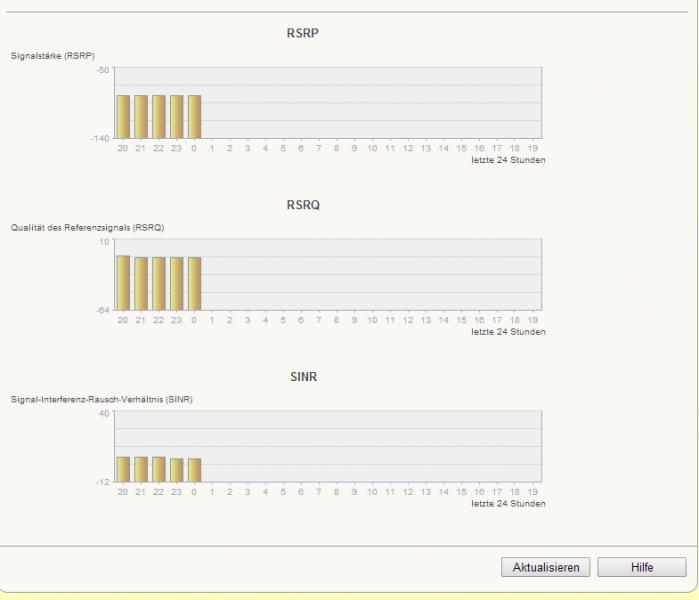Click the 40 axis value on SINR chart
This screenshot has height=600, width=699.
(x=104, y=414)
